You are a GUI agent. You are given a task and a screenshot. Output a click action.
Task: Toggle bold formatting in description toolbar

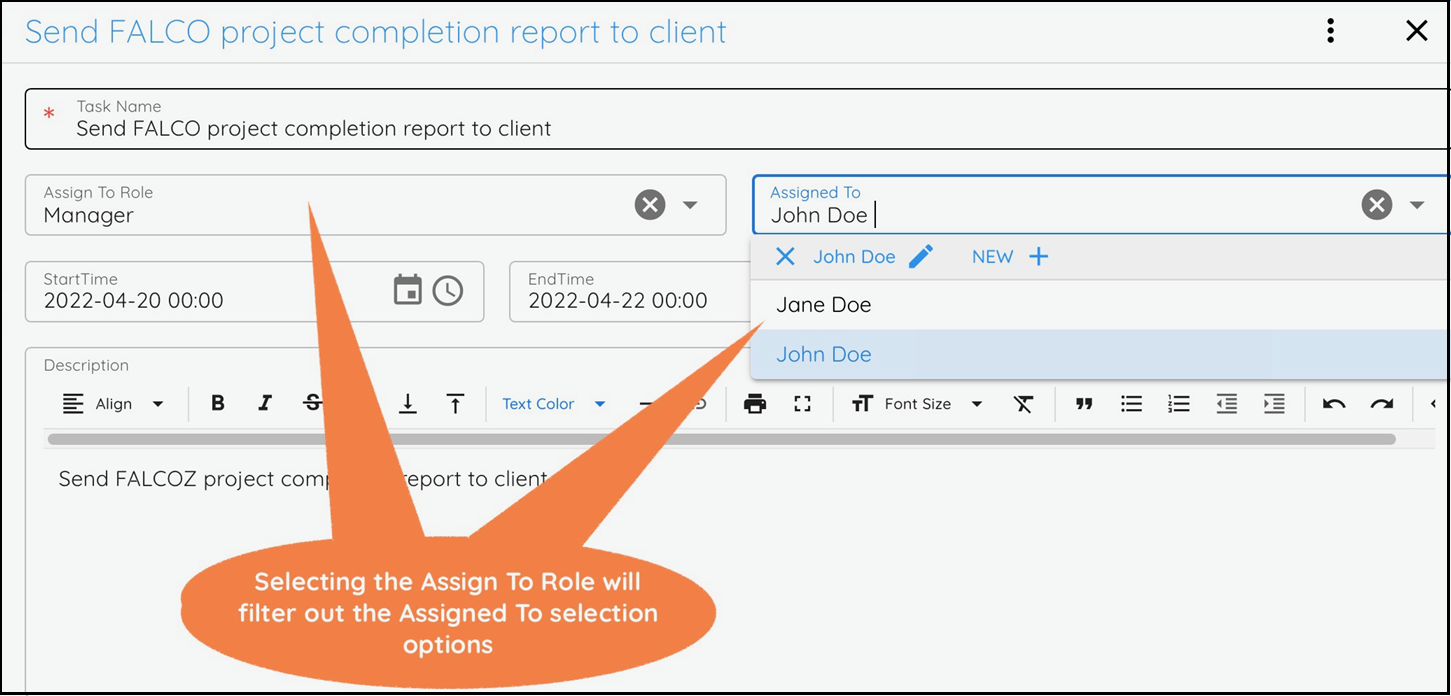click(x=218, y=404)
